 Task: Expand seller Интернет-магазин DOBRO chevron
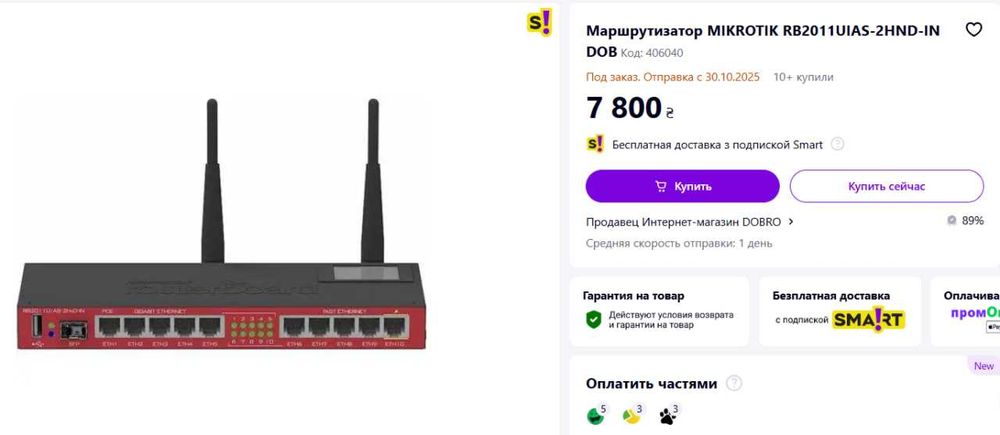[791, 222]
